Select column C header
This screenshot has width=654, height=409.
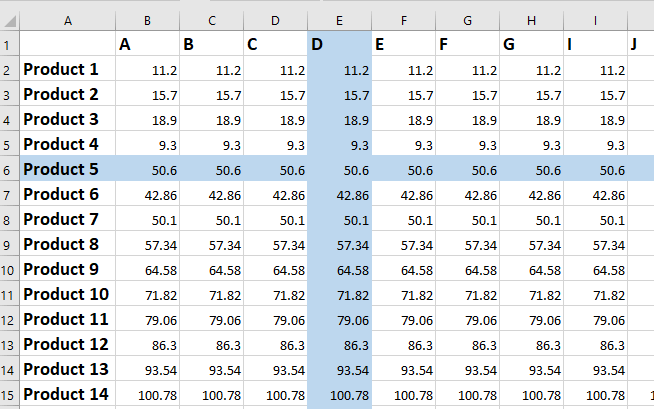[212, 20]
